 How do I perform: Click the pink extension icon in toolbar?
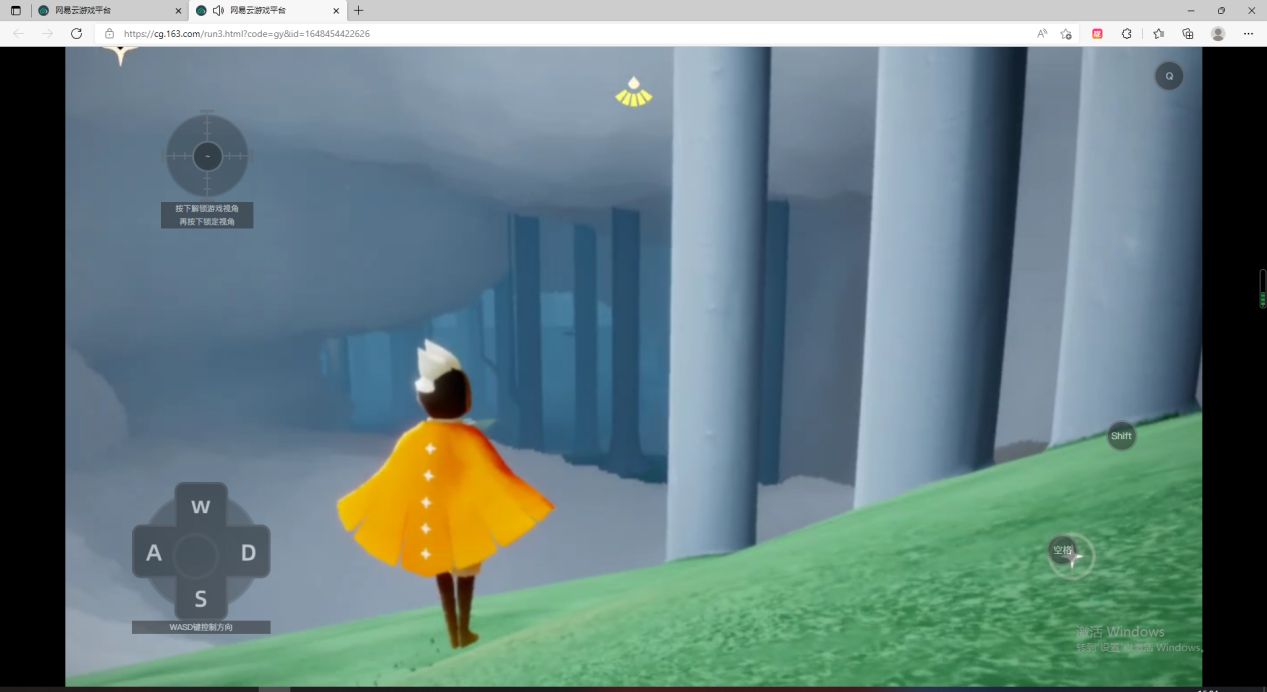(x=1097, y=33)
